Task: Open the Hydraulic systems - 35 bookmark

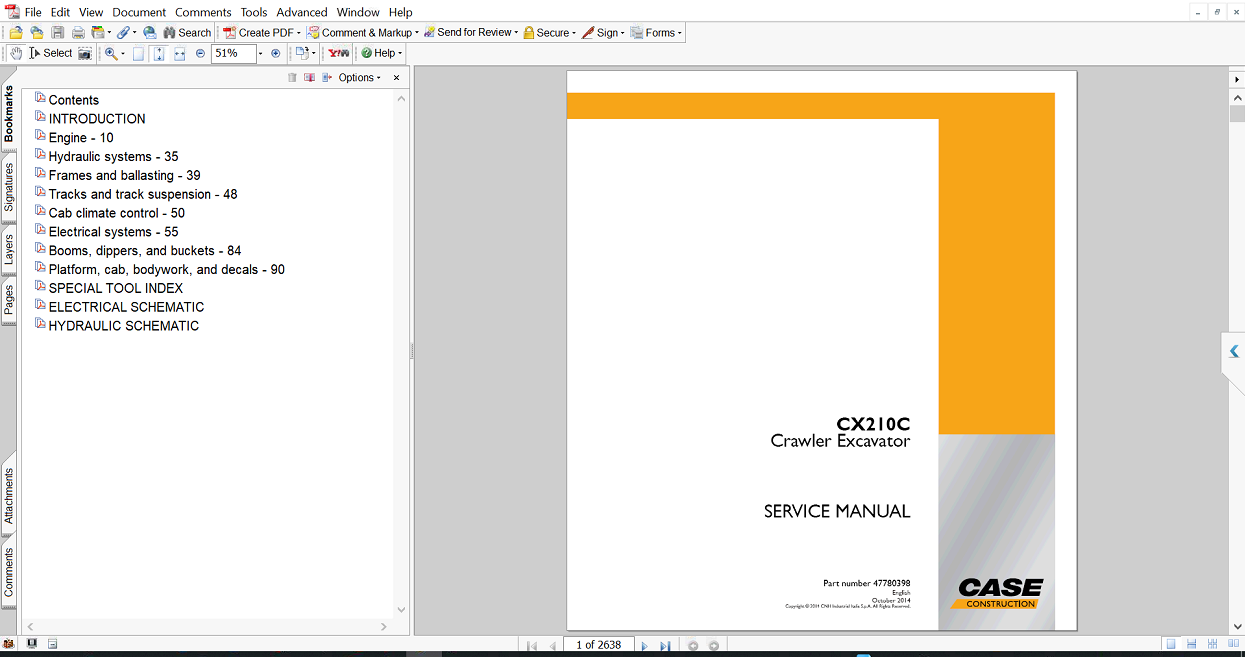Action: (x=113, y=157)
